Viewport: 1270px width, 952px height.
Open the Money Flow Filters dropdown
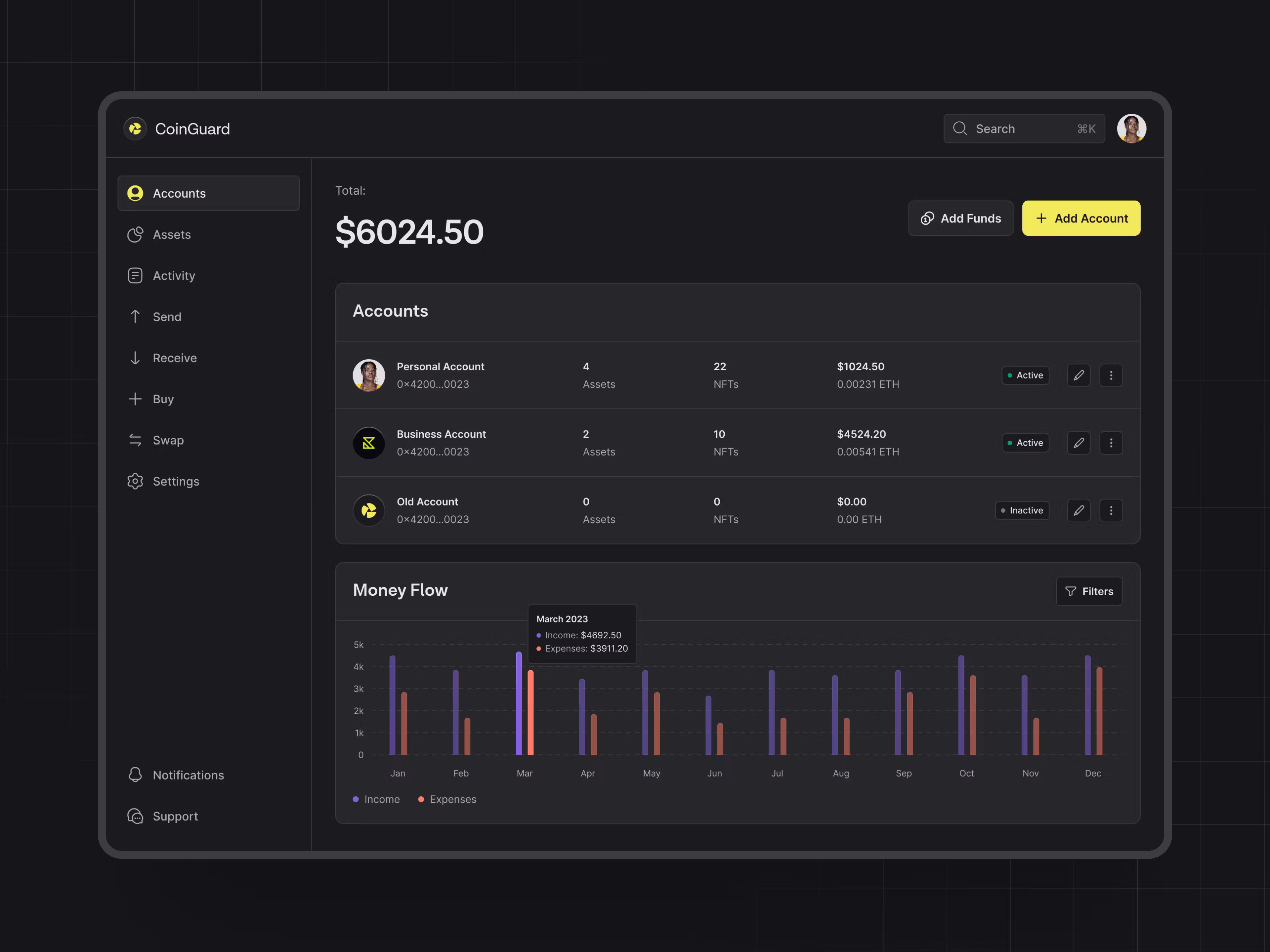click(x=1088, y=591)
